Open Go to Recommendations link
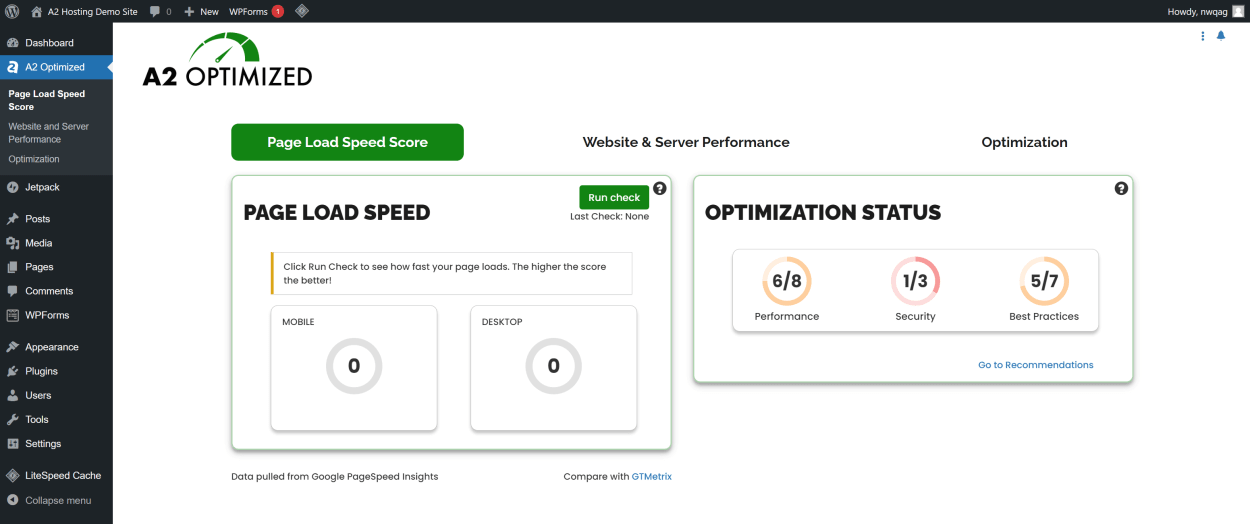The height and width of the screenshot is (524, 1250). [1036, 365]
